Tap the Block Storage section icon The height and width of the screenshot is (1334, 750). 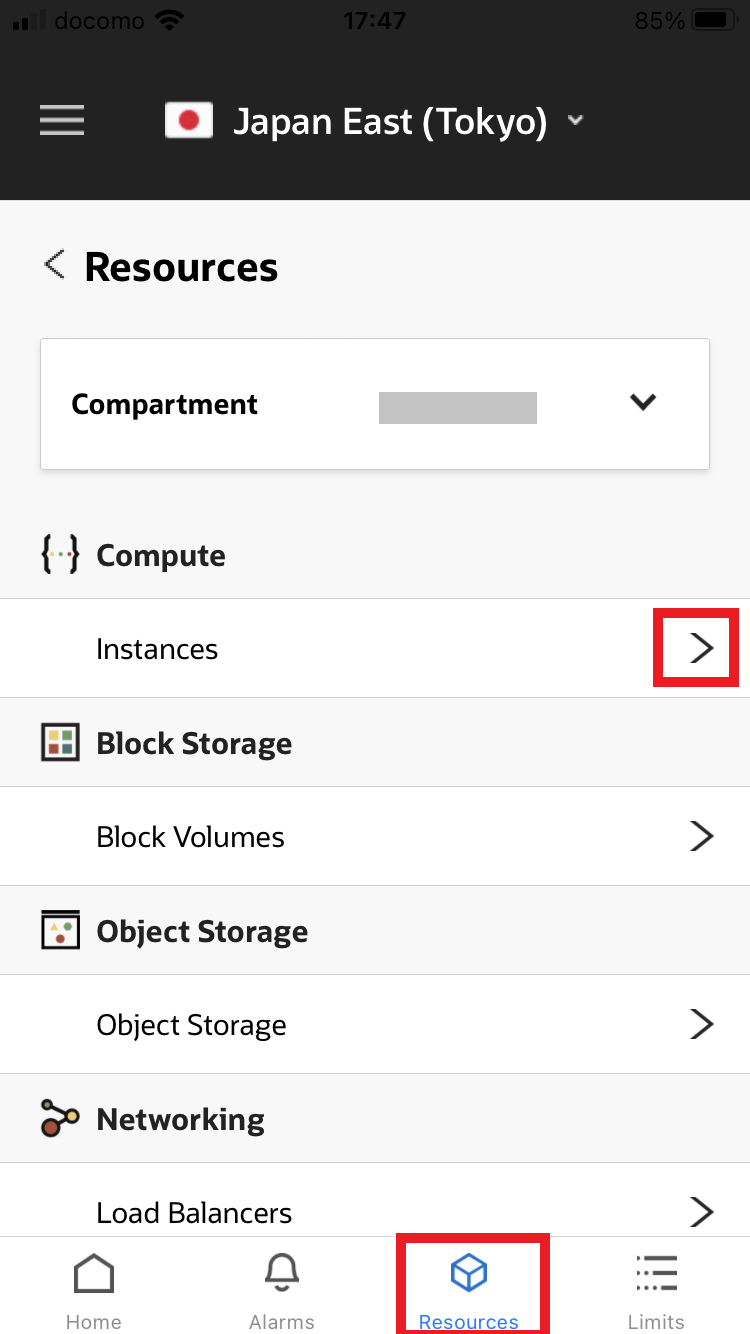[60, 743]
